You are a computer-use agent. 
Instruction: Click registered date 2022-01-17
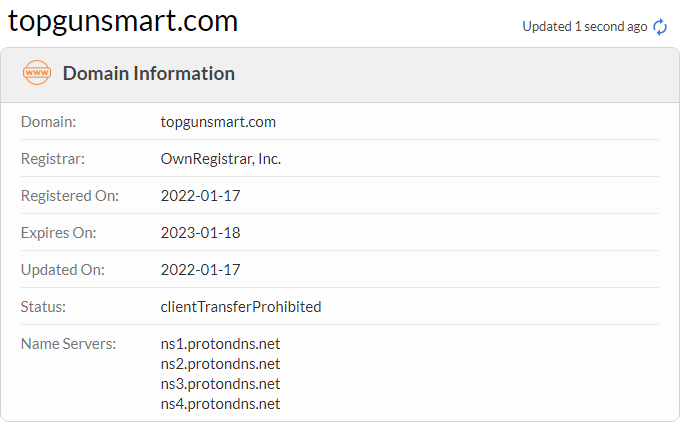coord(200,196)
